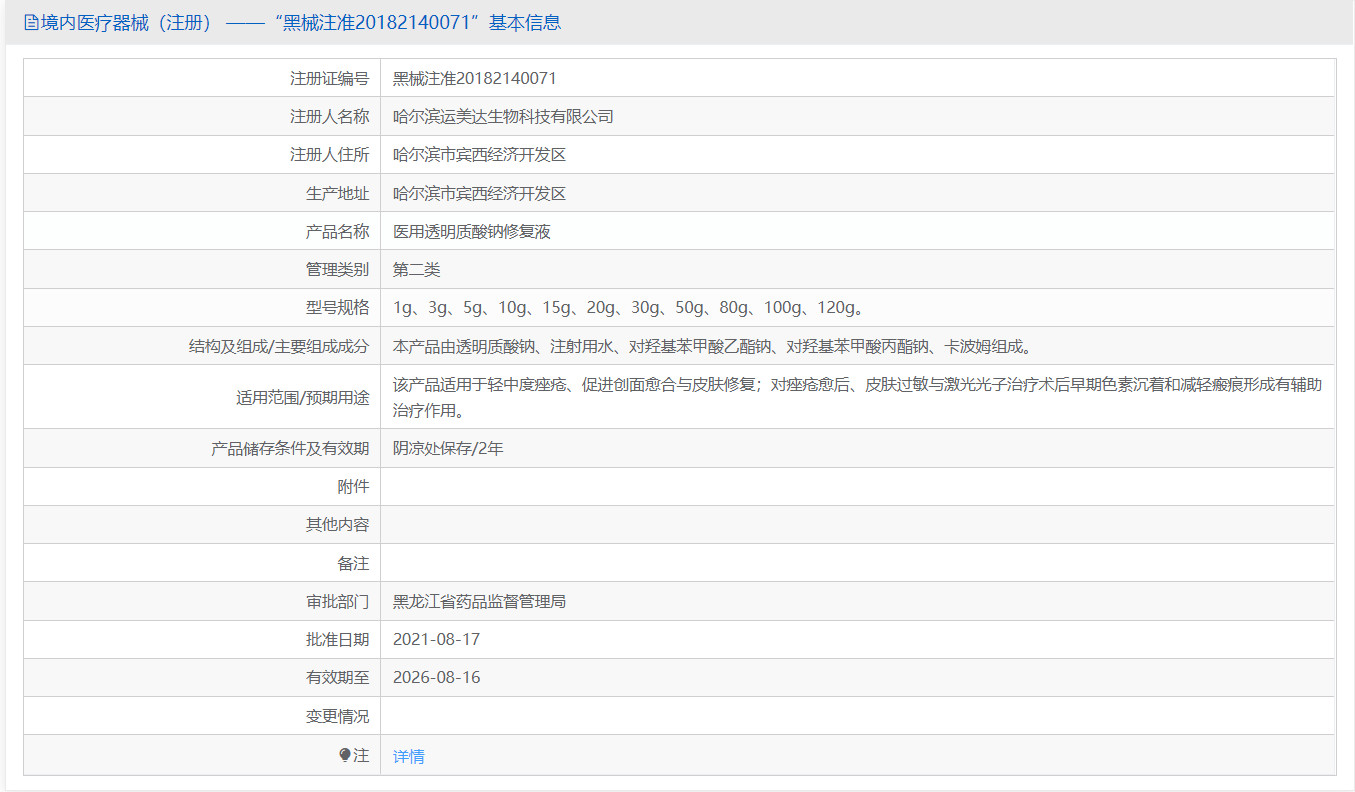Click the 产品储存条件及有效期 label

(x=290, y=448)
